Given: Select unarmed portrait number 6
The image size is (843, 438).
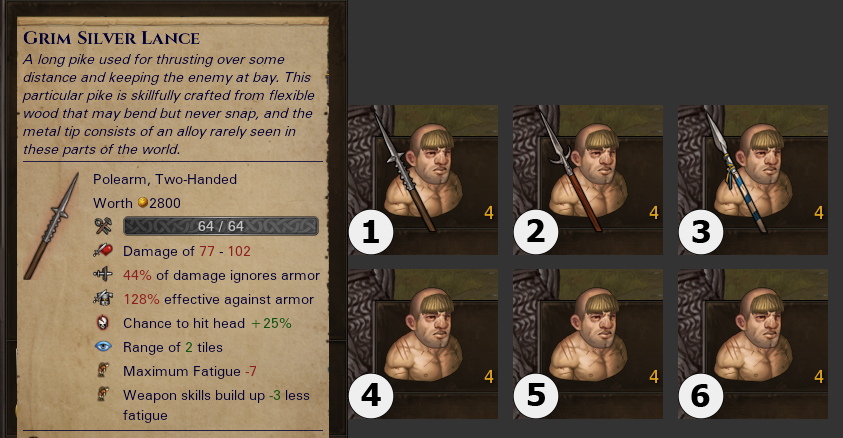Looking at the screenshot, I should (753, 344).
